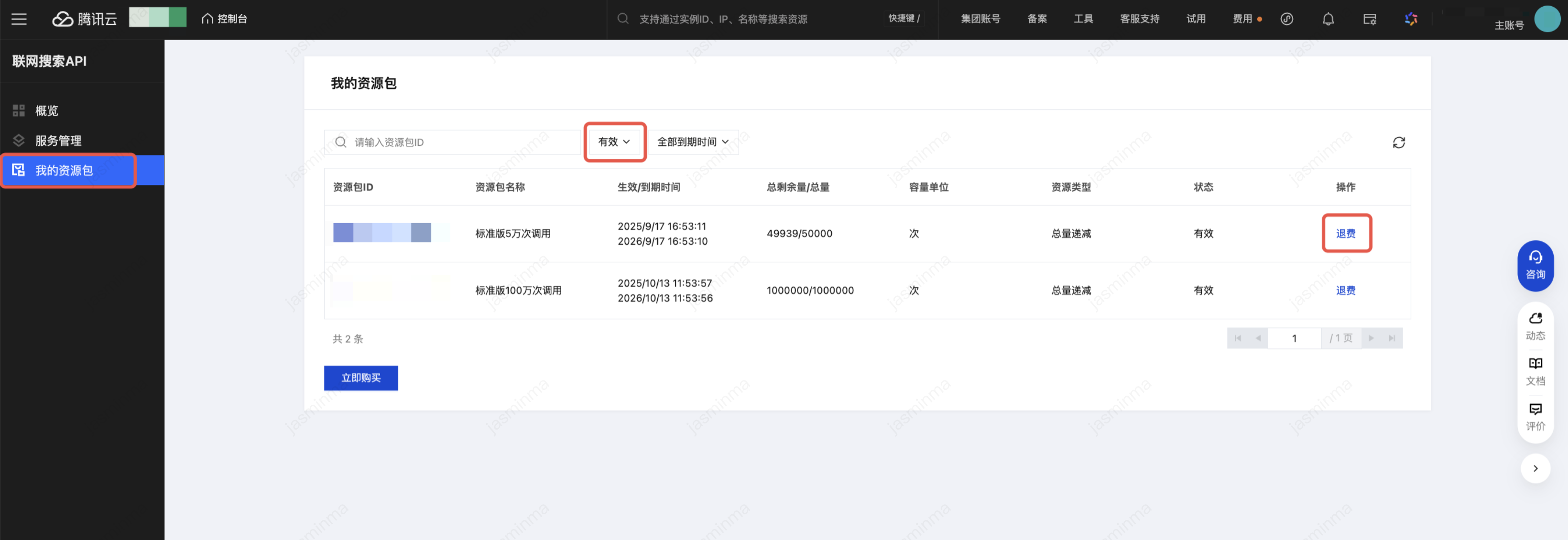Viewport: 1568px width, 540px height.
Task: Click 退费 for 标准版5万次调用 package
Action: [x=1345, y=233]
